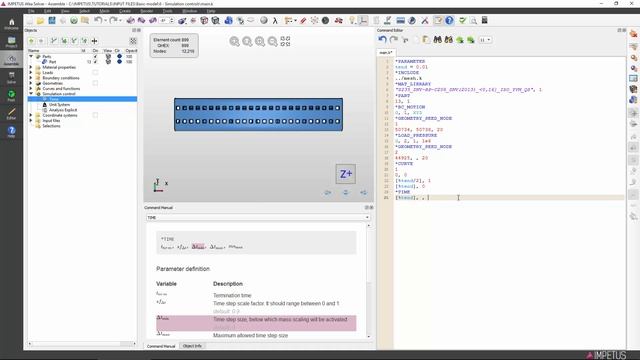640x360 pixels.
Task: Select the main.k editor tab
Action: pos(385,53)
